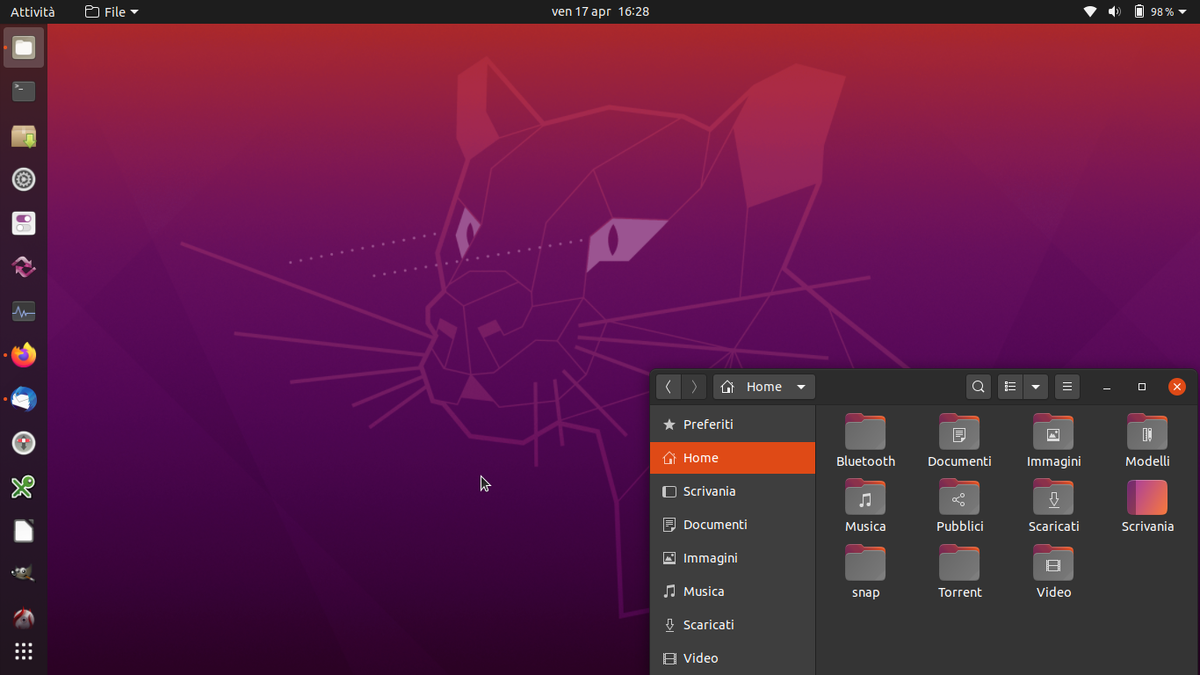1200x675 pixels.
Task: Select Home in the sidebar
Action: coord(733,458)
